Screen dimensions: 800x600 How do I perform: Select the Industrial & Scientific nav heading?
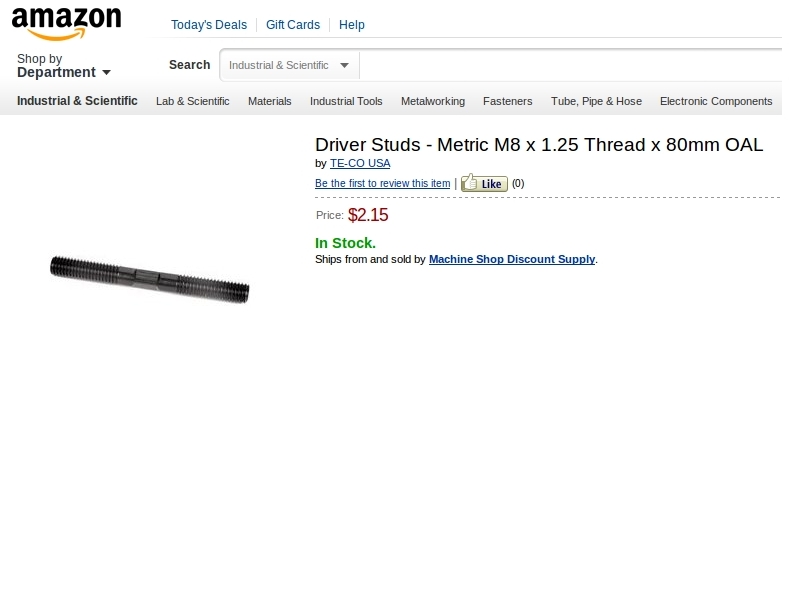point(77,101)
